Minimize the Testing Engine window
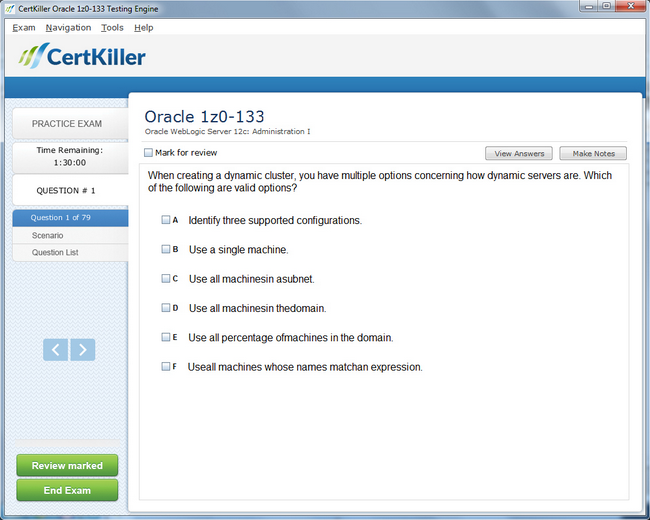The width and height of the screenshot is (650, 520). (589, 6)
